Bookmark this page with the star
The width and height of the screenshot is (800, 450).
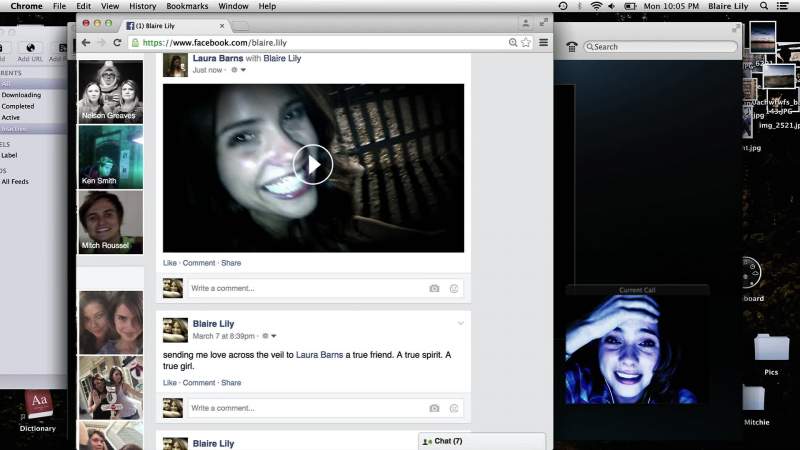pos(526,43)
